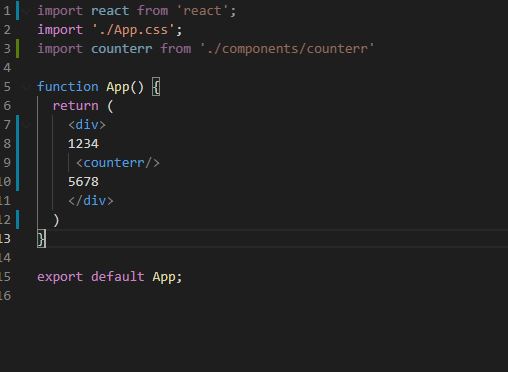Click the highlighted opening curly brace on line 5
The image size is (508, 372).
(156, 87)
